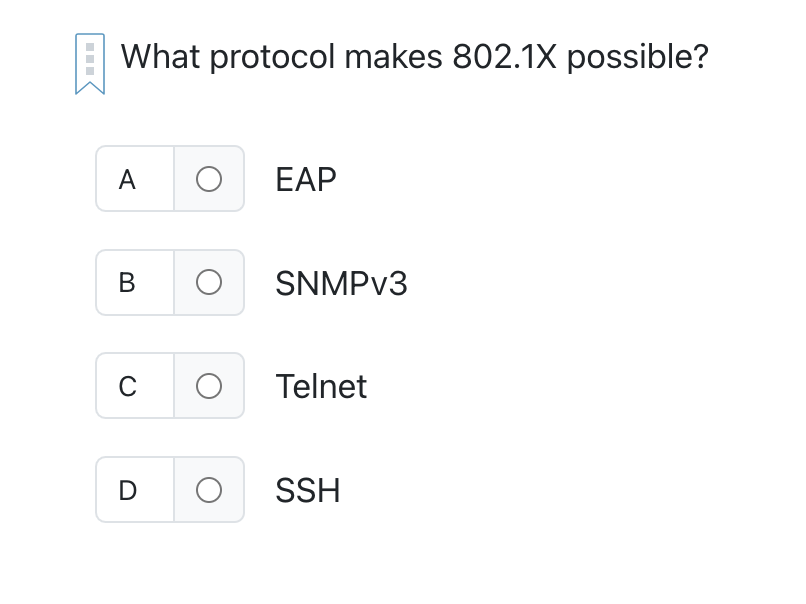
Task: Toggle the option D answer row
Action: click(x=170, y=489)
